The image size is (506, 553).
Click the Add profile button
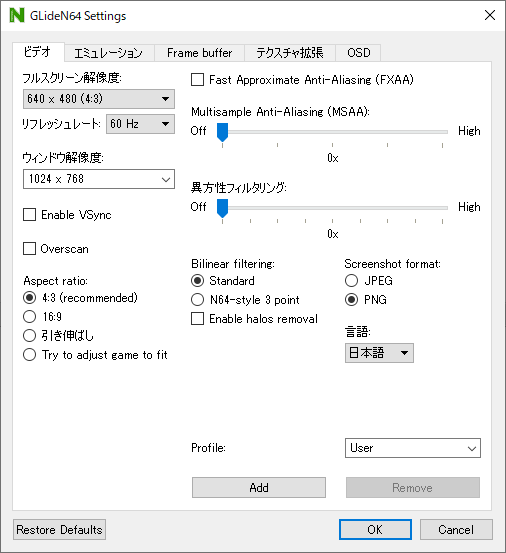coord(259,488)
